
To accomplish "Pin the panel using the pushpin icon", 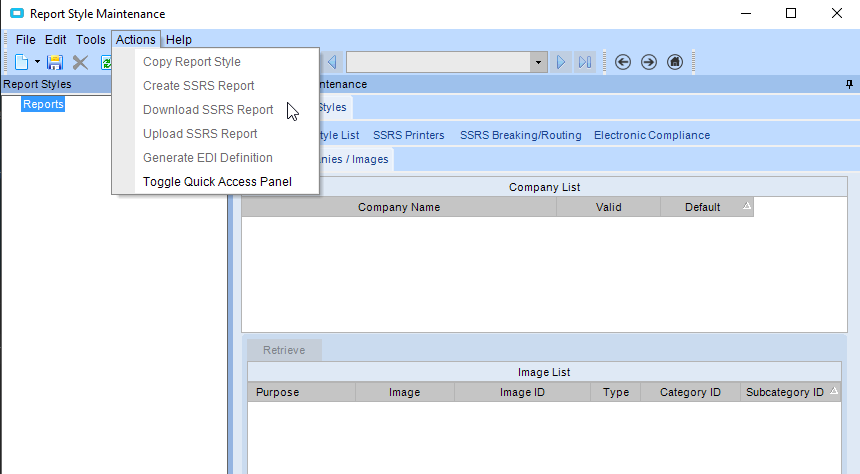I will coord(849,85).
